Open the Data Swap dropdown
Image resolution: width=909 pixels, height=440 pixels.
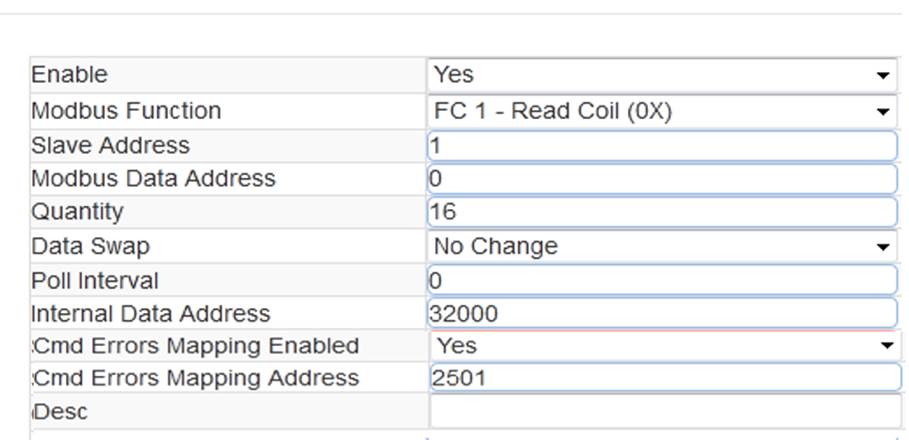pos(662,246)
